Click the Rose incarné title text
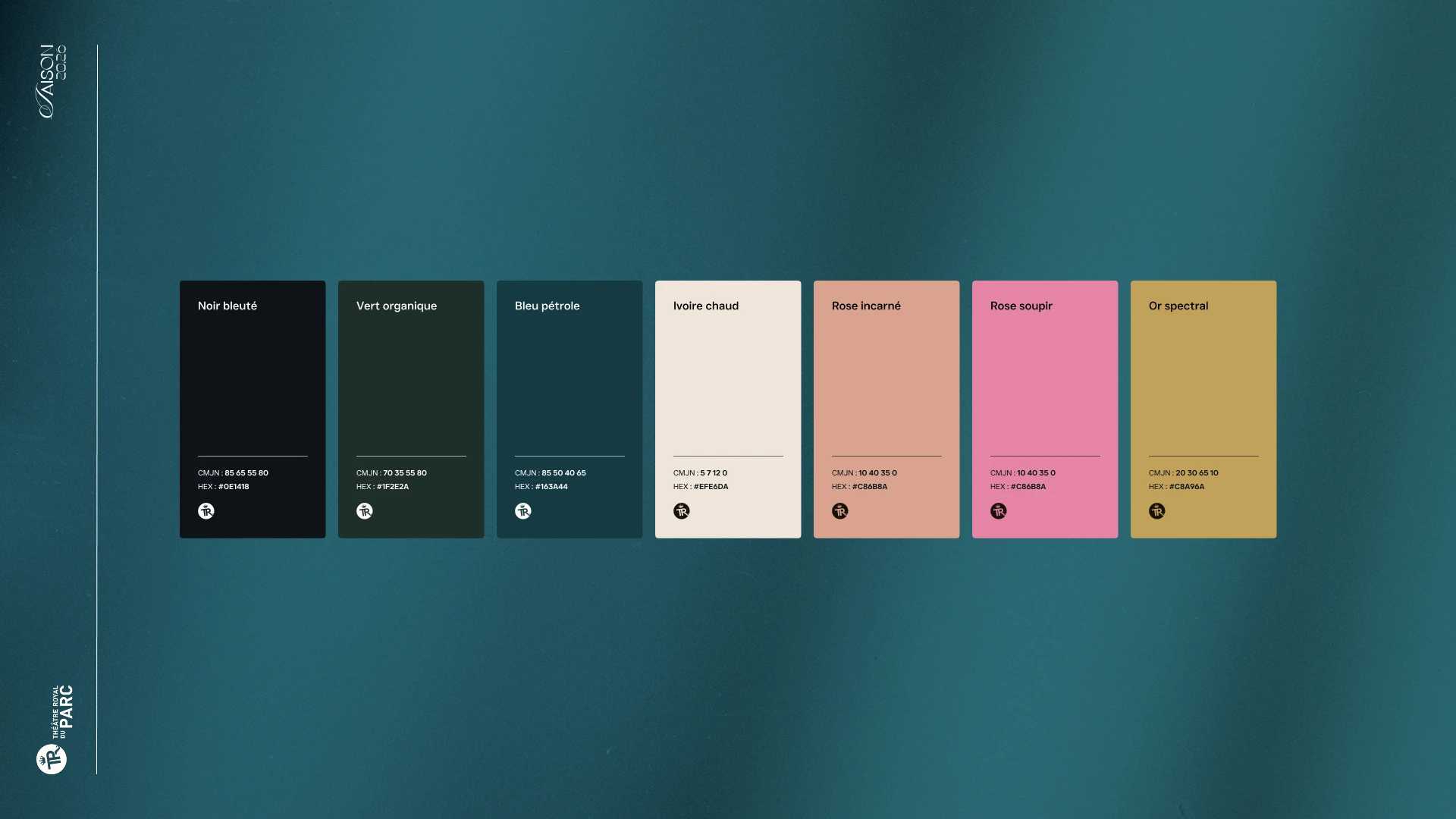Viewport: 1456px width, 819px height. click(866, 306)
